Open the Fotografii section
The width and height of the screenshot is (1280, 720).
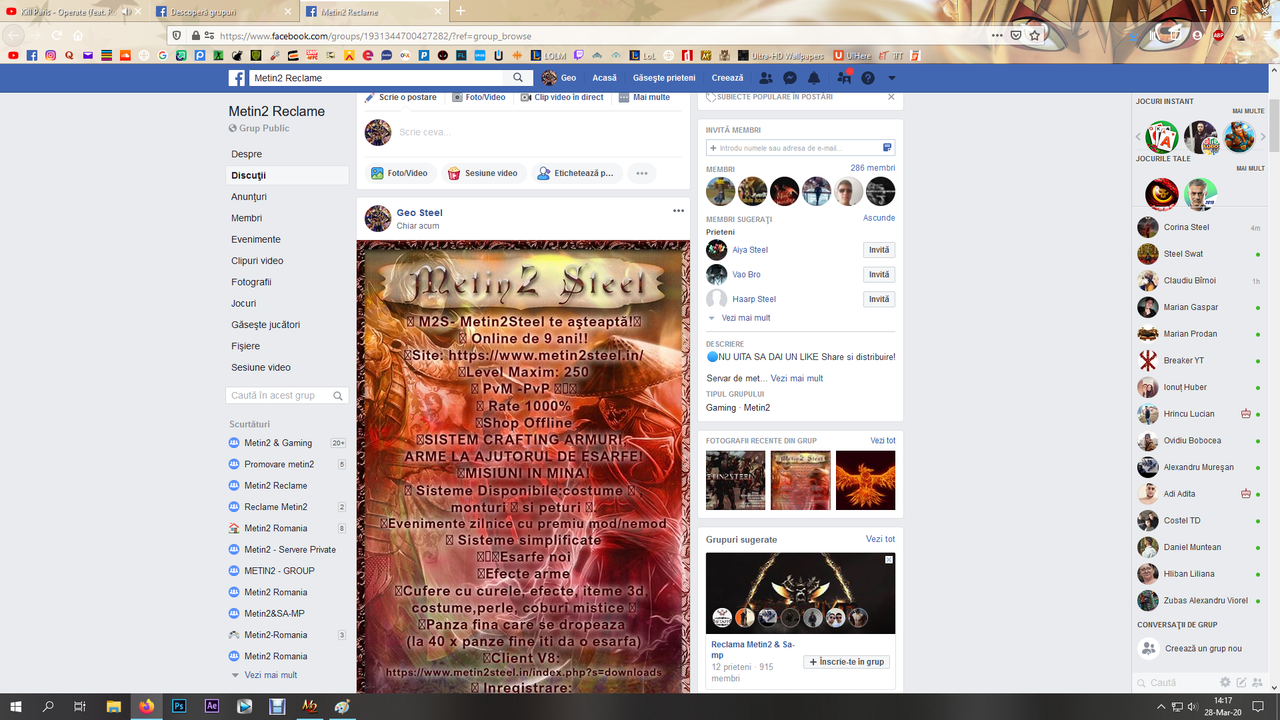coord(252,282)
